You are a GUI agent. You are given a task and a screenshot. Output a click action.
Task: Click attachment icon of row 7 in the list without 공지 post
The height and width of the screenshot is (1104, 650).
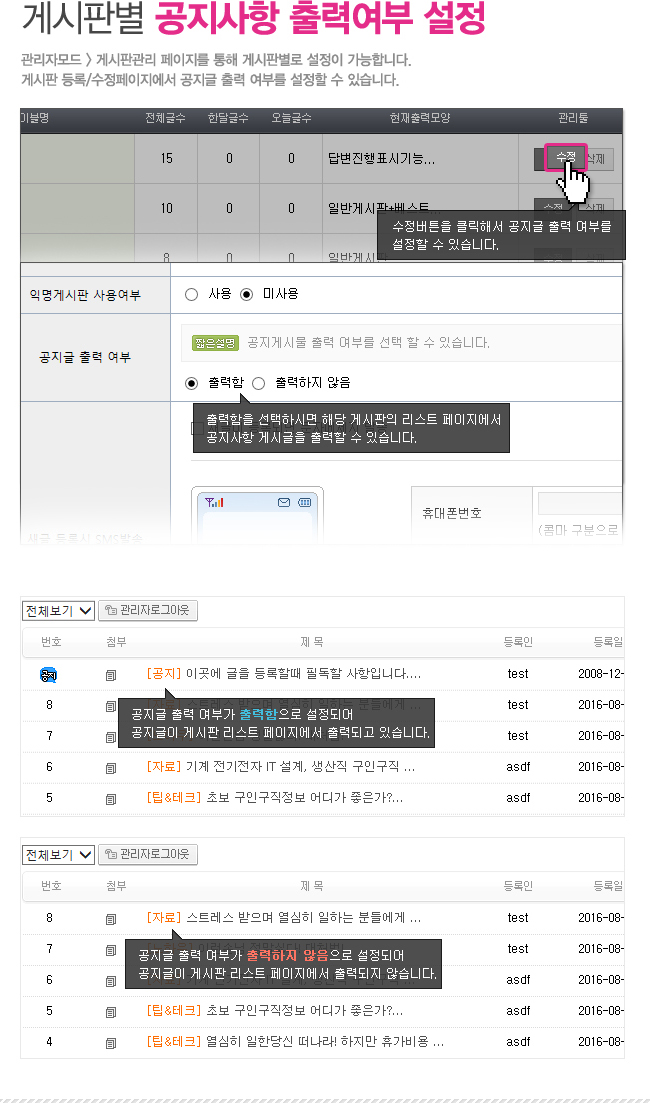tap(111, 950)
